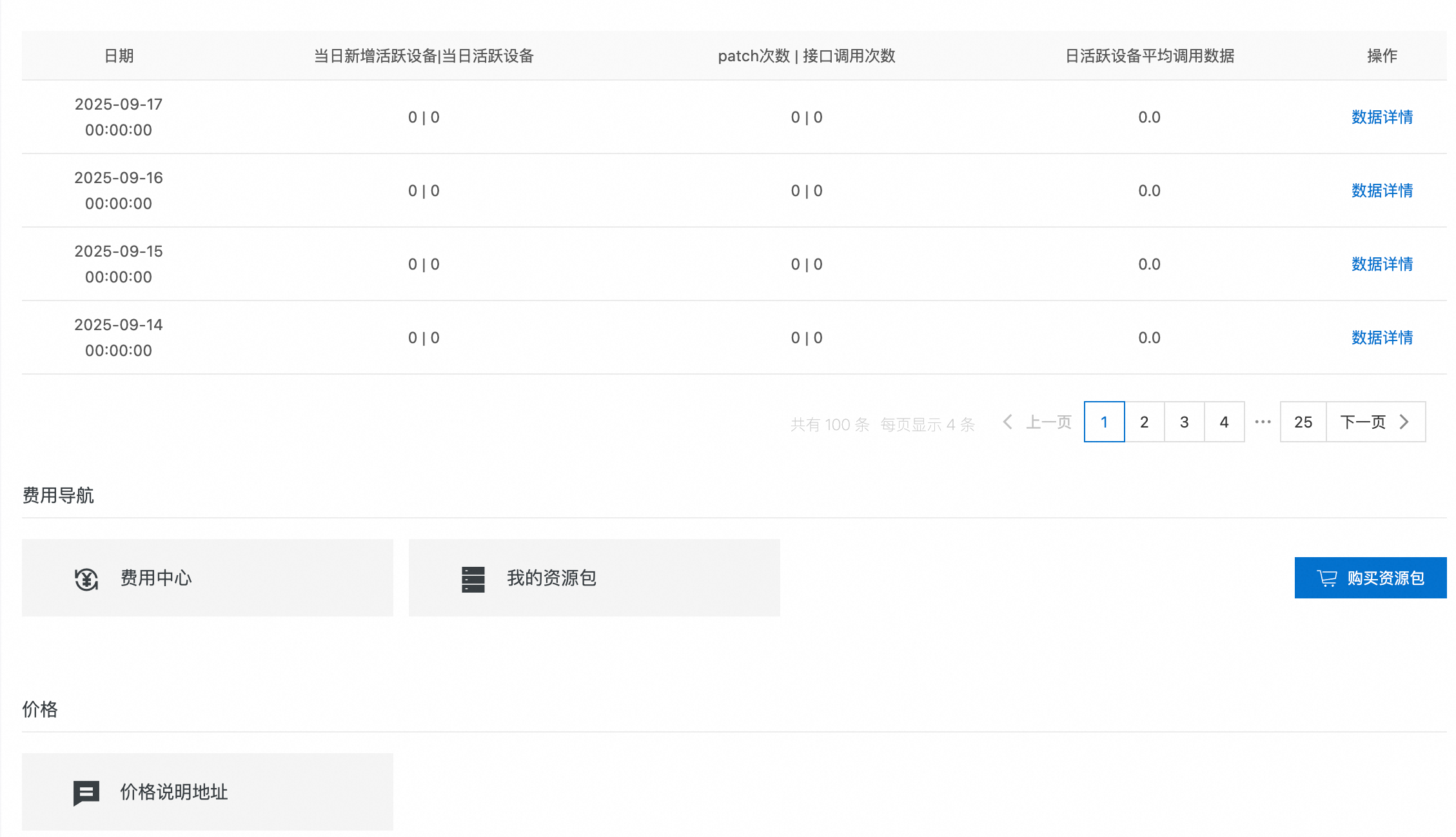
Task: Select current page 1 button
Action: [1104, 422]
